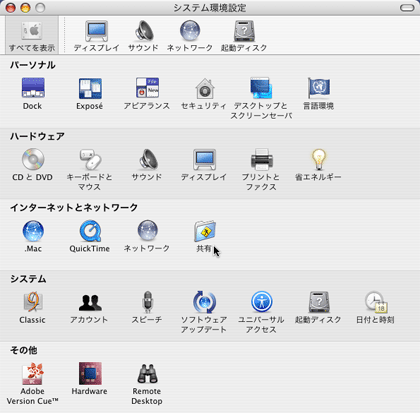Open the 言語環境 flag icon

tap(319, 88)
